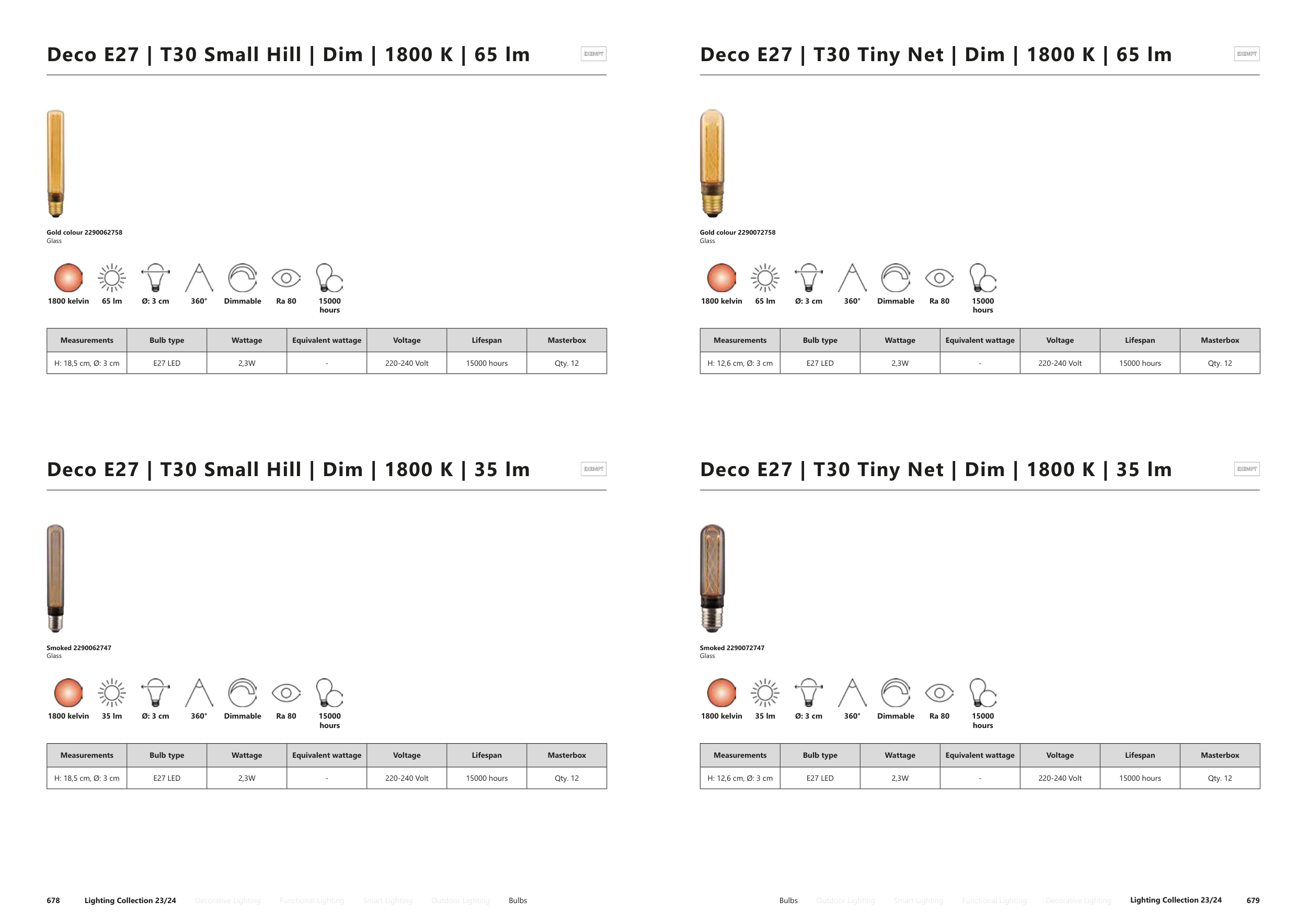Click the EXEMPT badge beside Tiny Net 65 lm title

[x=1247, y=54]
